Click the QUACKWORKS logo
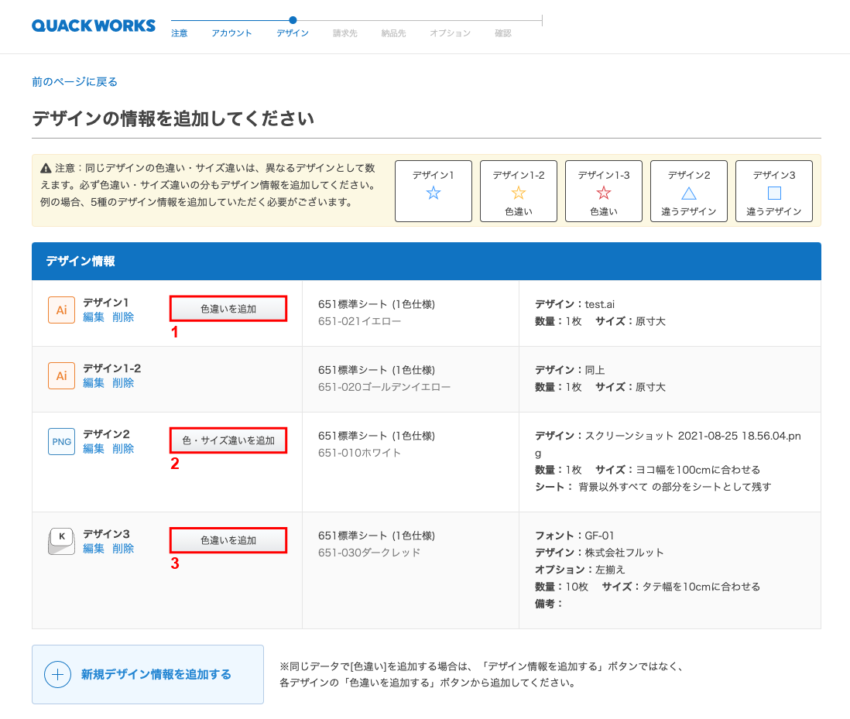850x719 pixels. (92, 26)
